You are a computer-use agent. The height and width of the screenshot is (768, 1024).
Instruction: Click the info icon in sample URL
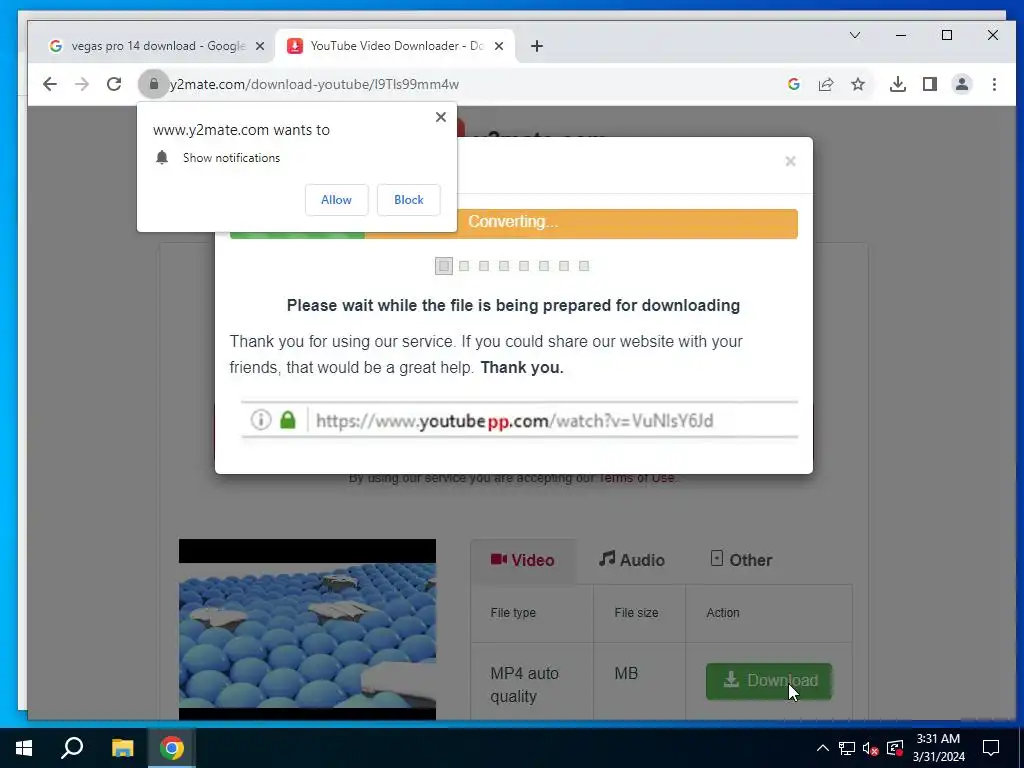pos(261,419)
